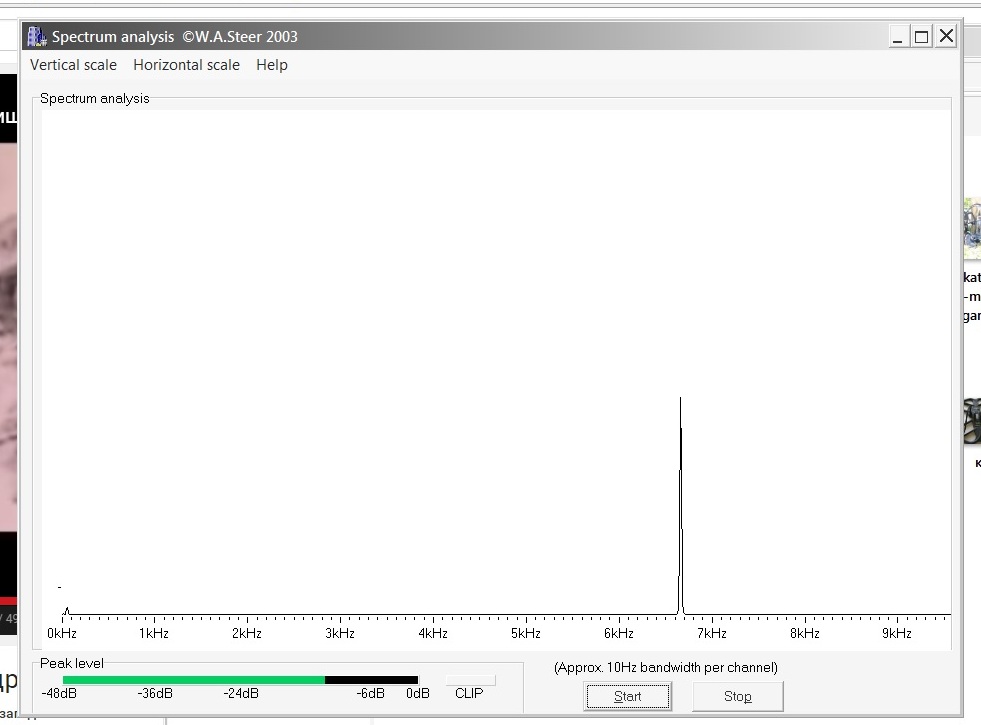Click the 2kHz axis label

(247, 633)
